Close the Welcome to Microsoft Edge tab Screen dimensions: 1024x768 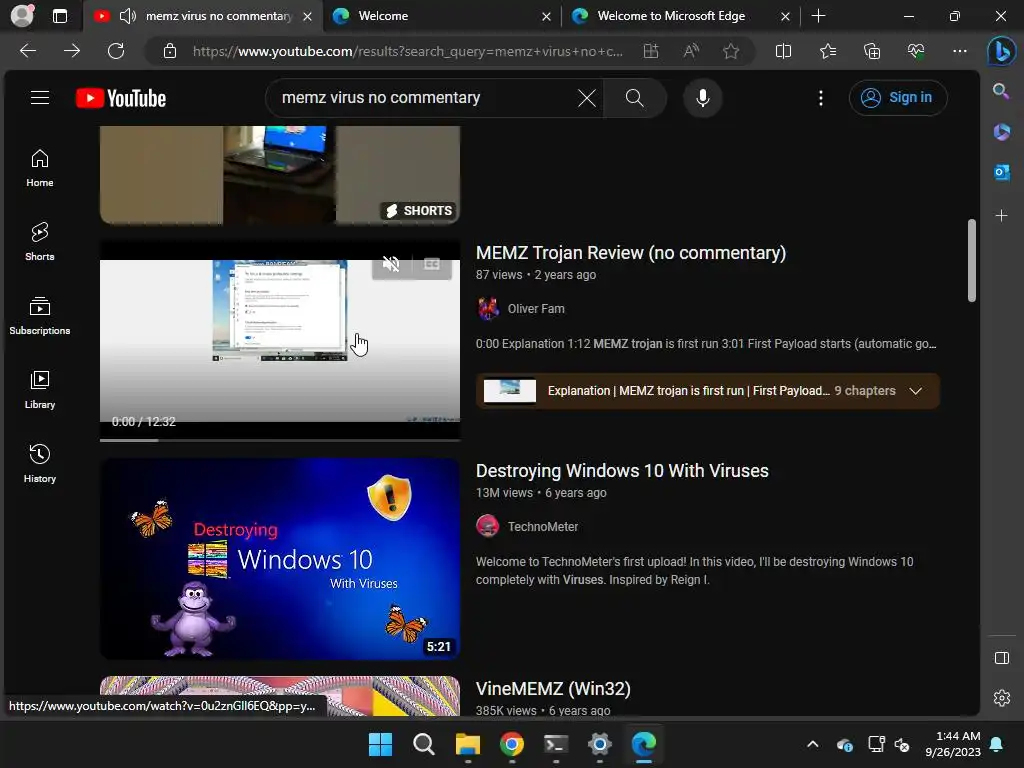point(786,16)
